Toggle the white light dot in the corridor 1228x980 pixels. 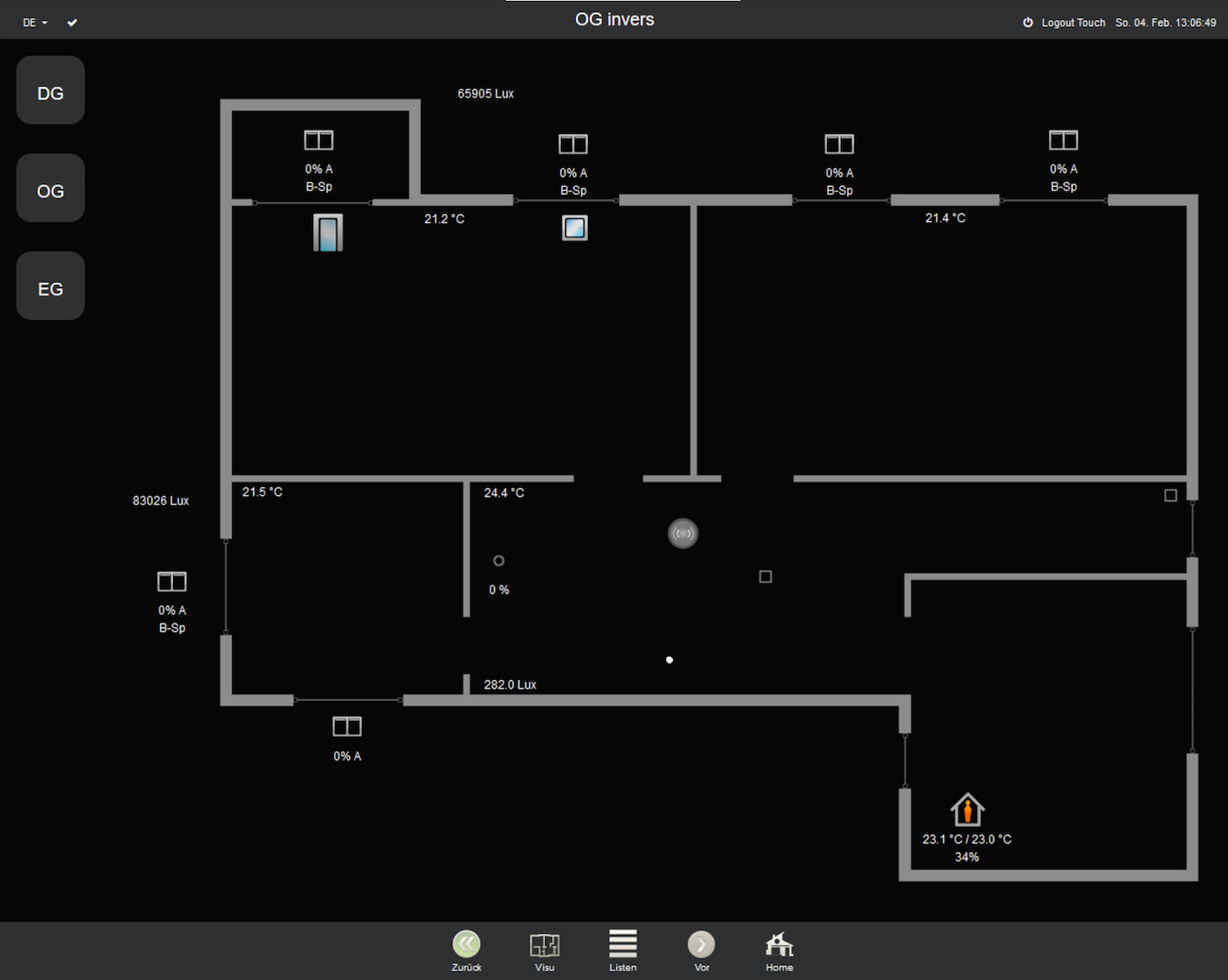[669, 659]
